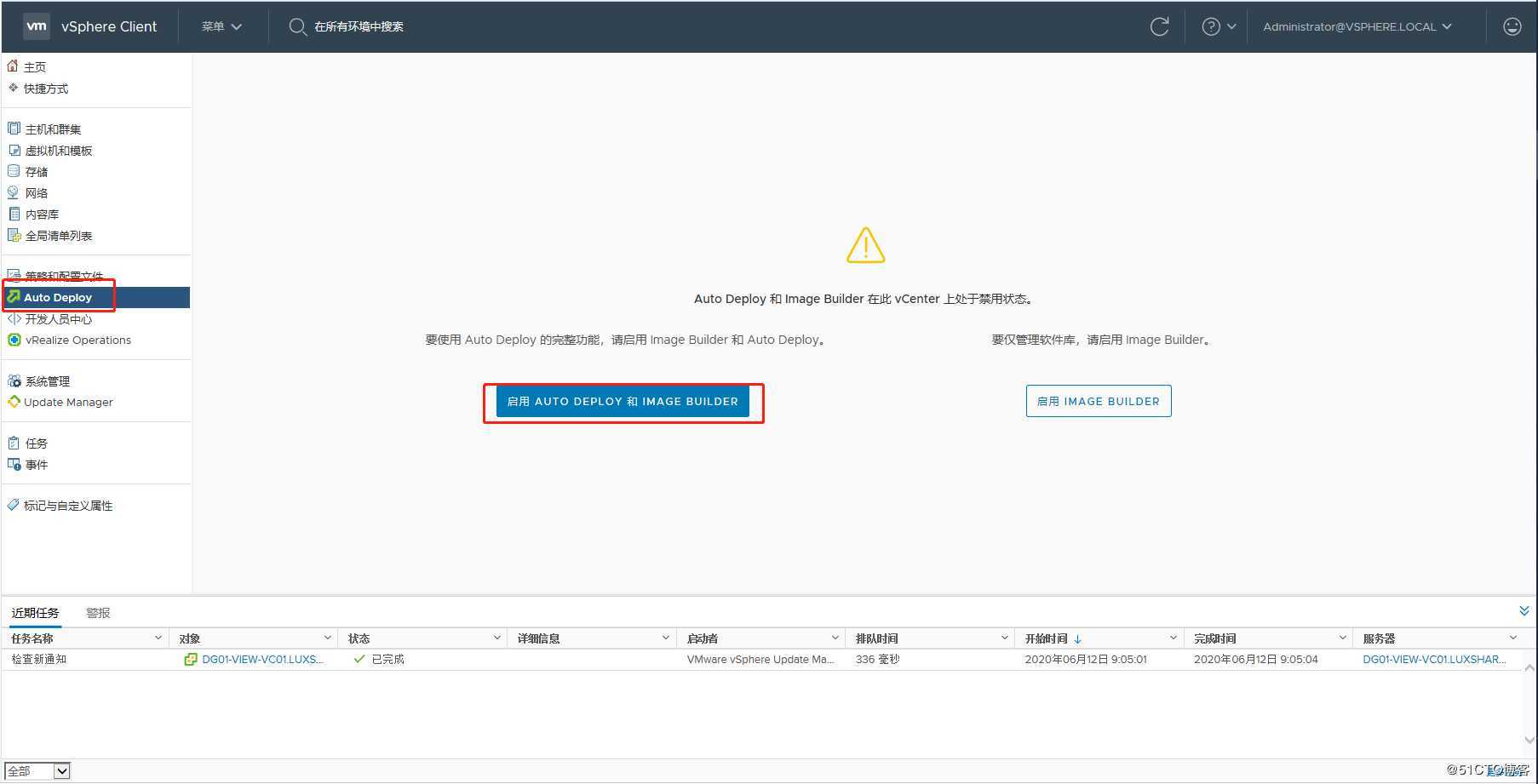Collapse the recent tasks panel

[1524, 611]
